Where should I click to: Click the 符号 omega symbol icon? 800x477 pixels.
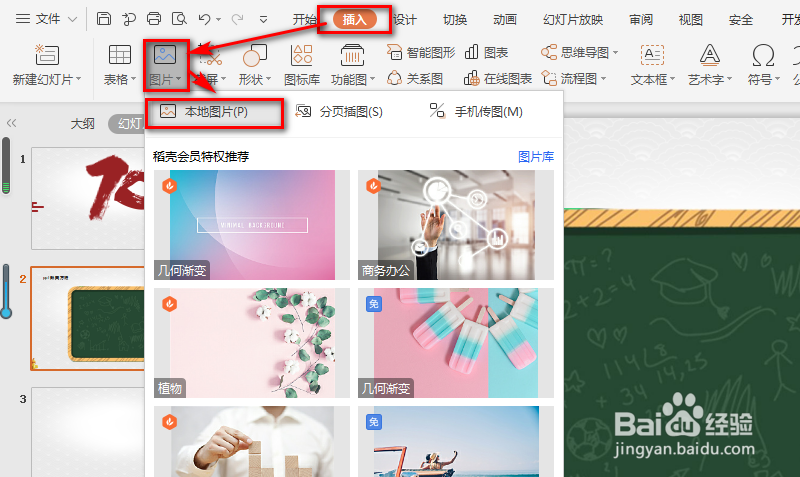[763, 55]
